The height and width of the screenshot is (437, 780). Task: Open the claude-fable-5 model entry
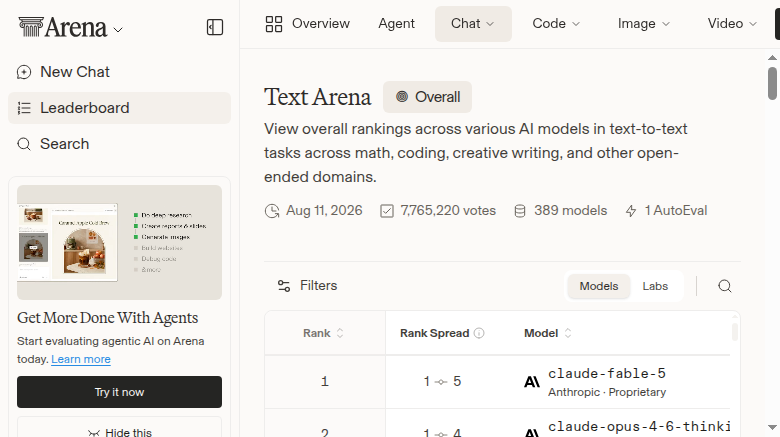(x=607, y=373)
